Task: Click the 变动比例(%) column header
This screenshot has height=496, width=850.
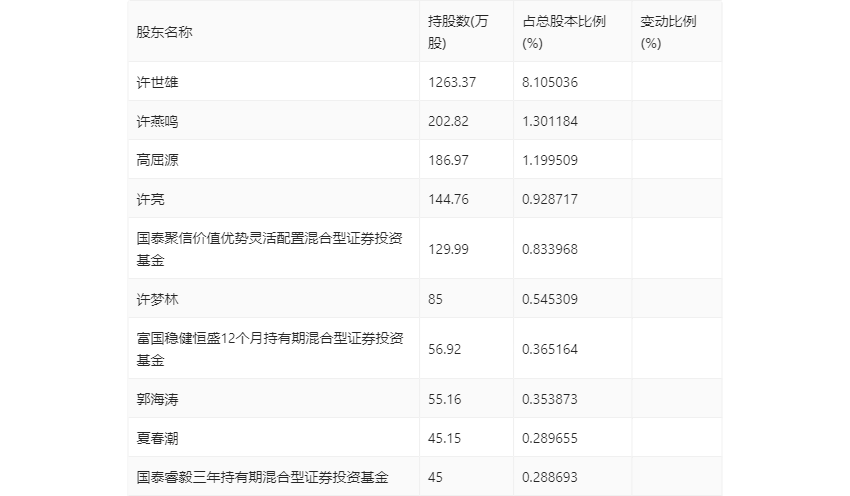Action: click(668, 32)
